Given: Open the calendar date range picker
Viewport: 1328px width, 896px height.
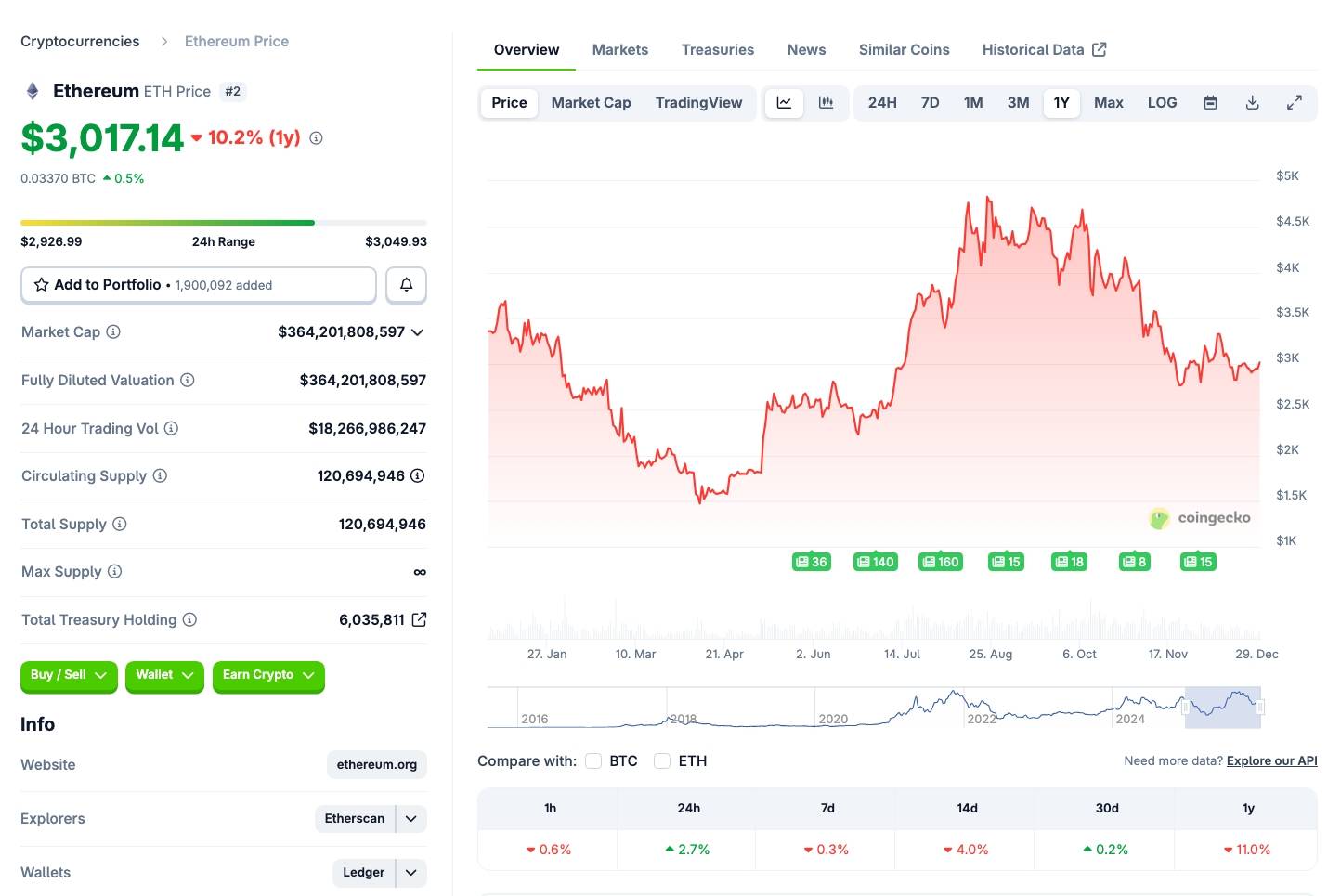Looking at the screenshot, I should pyautogui.click(x=1210, y=103).
